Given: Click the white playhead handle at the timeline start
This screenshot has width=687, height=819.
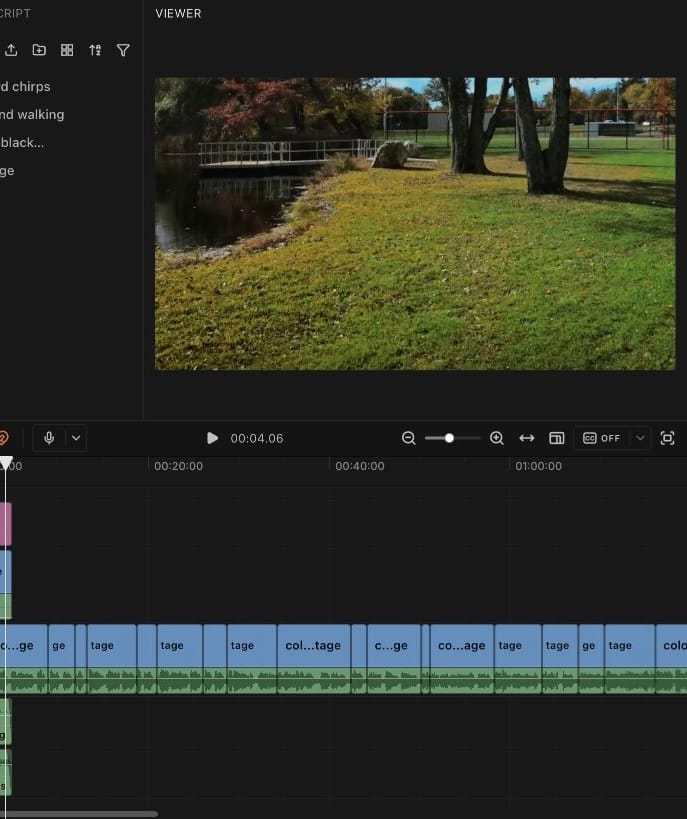Looking at the screenshot, I should tap(6, 463).
